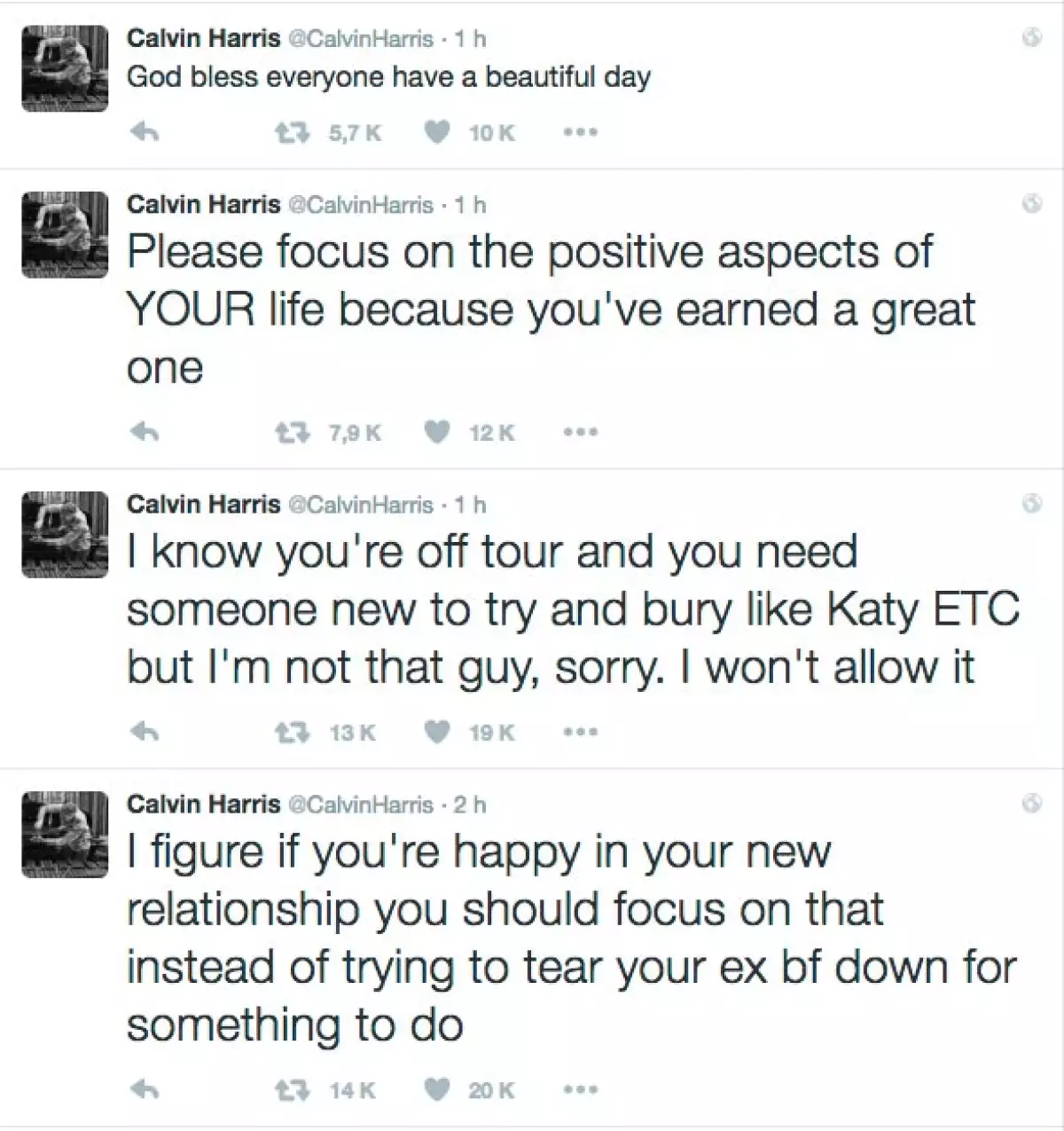
Task: Retweet the 'new relationship' tweet
Action: (x=291, y=1089)
